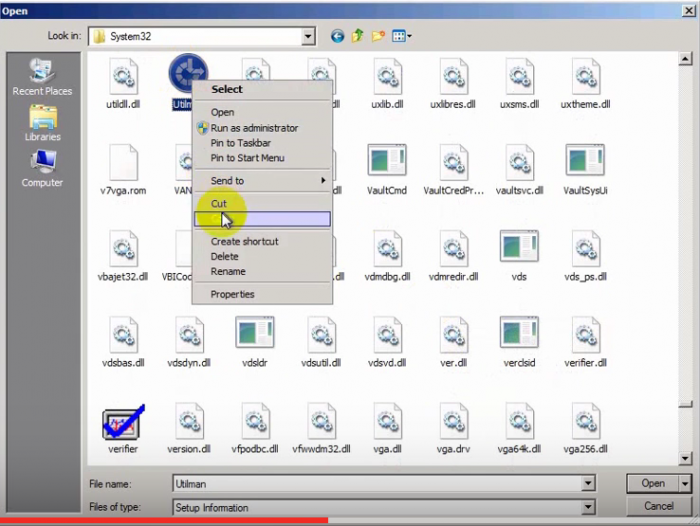The height and width of the screenshot is (526, 700).
Task: Close the Open dialog
Action: [689, 11]
